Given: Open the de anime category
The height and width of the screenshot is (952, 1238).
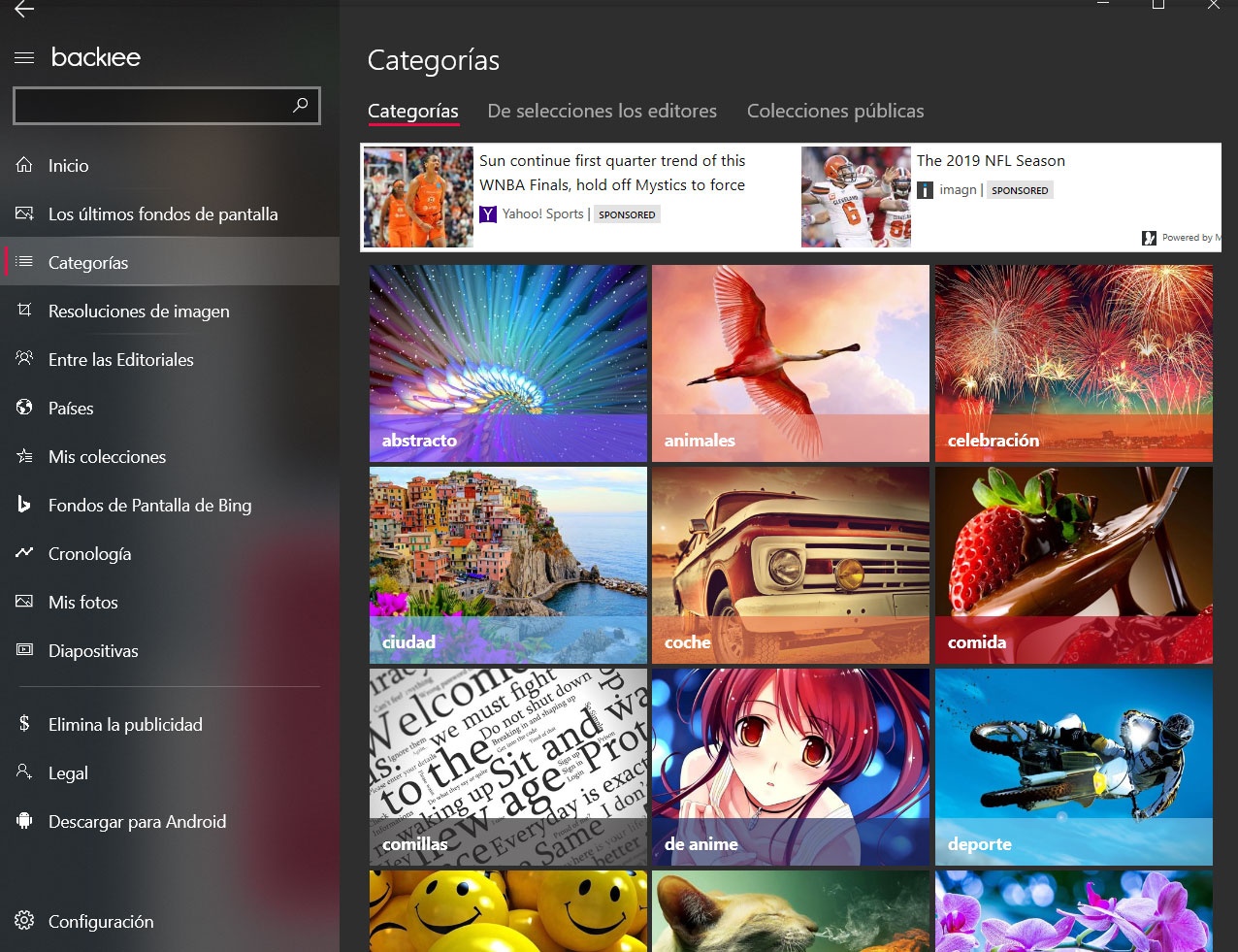Looking at the screenshot, I should 791,768.
